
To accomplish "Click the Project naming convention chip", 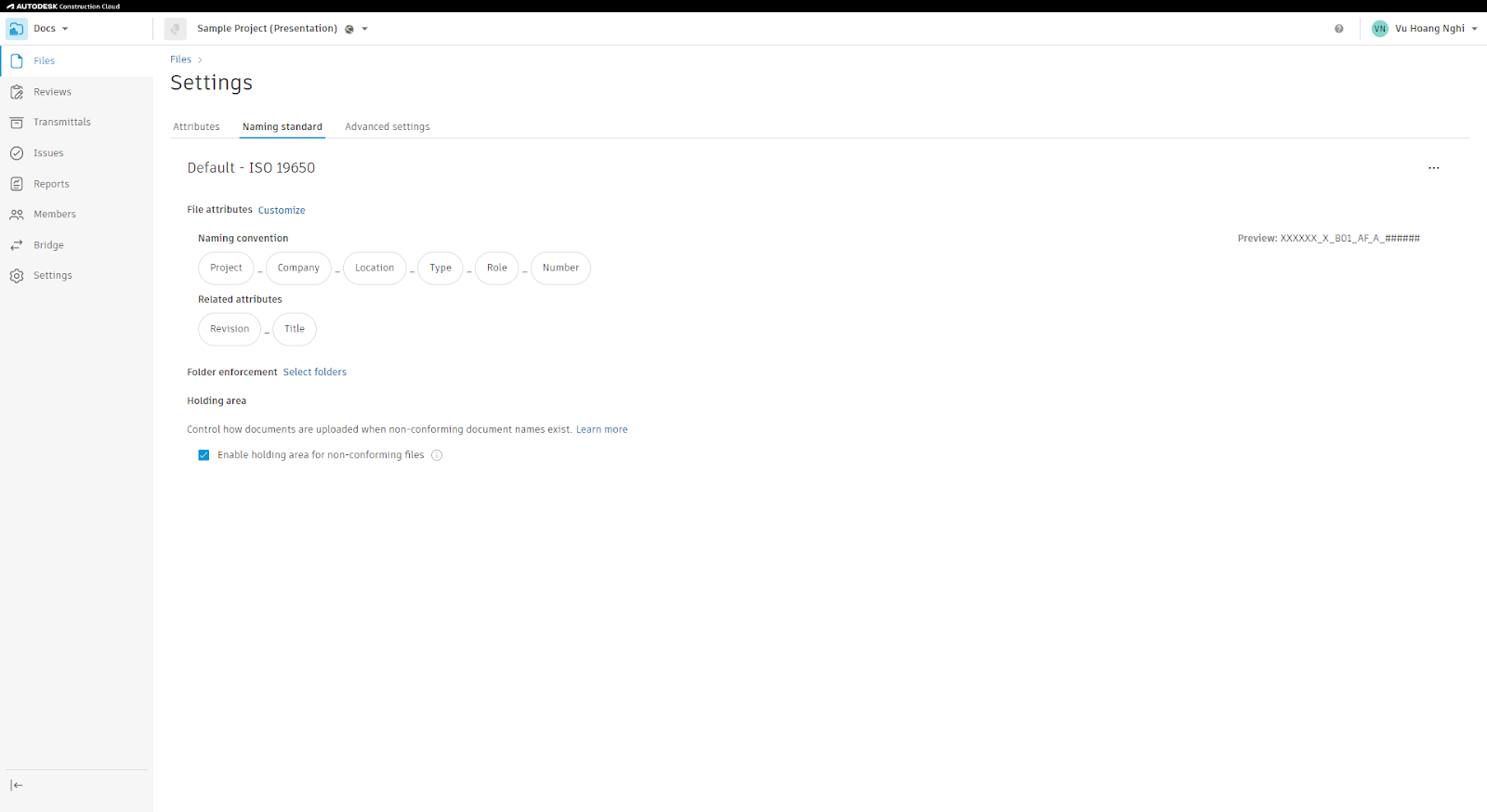I will (x=226, y=268).
